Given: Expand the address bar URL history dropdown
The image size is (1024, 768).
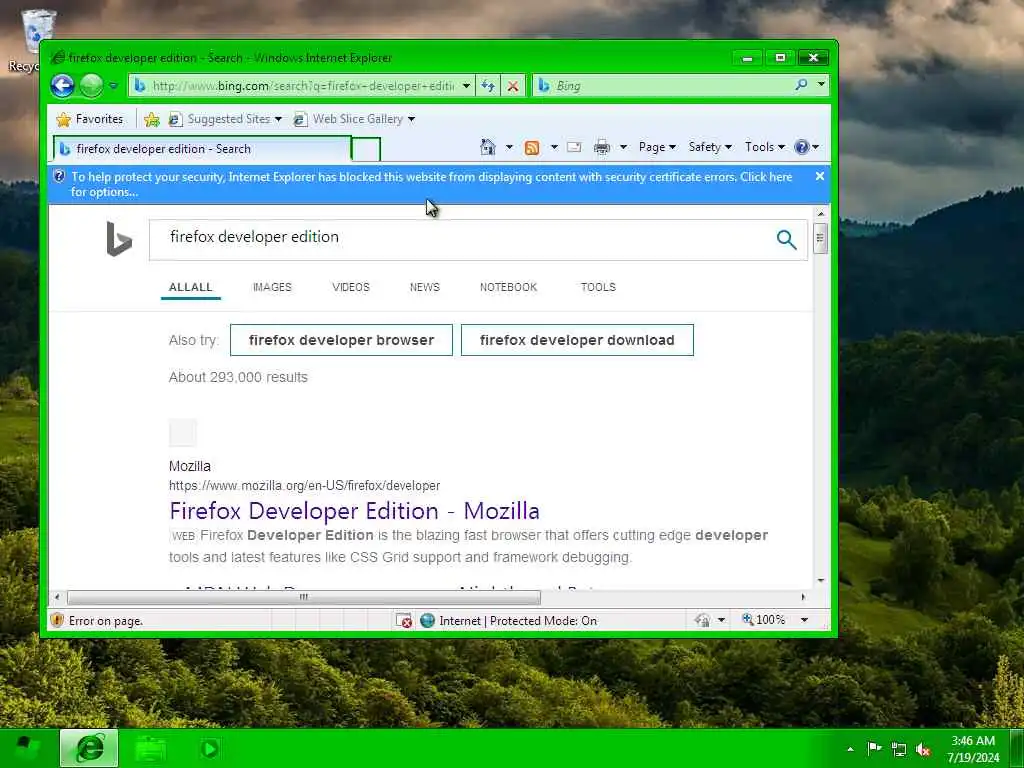Looking at the screenshot, I should tap(466, 86).
